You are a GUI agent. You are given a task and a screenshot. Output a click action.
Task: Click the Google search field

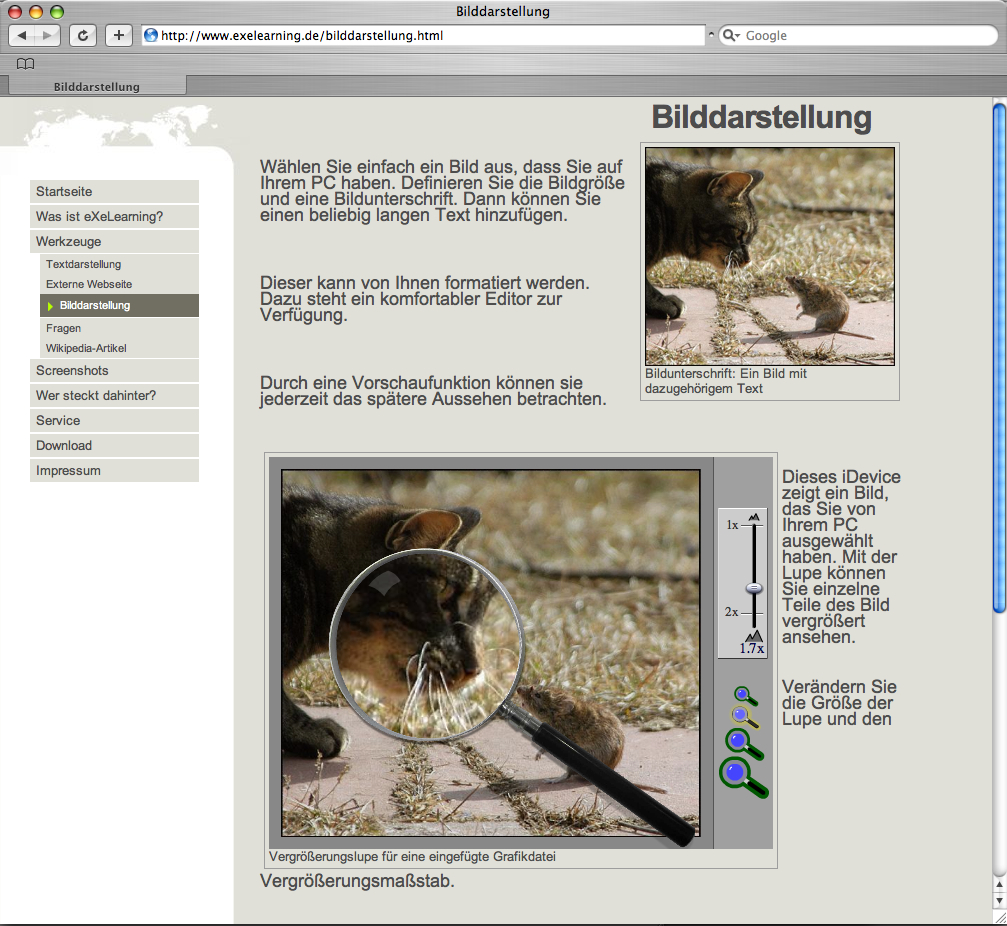[x=858, y=35]
